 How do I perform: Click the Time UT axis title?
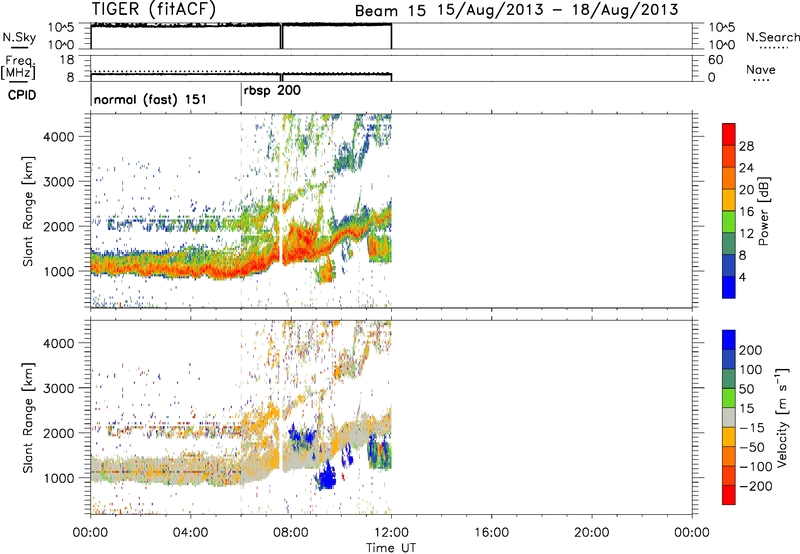(391, 548)
